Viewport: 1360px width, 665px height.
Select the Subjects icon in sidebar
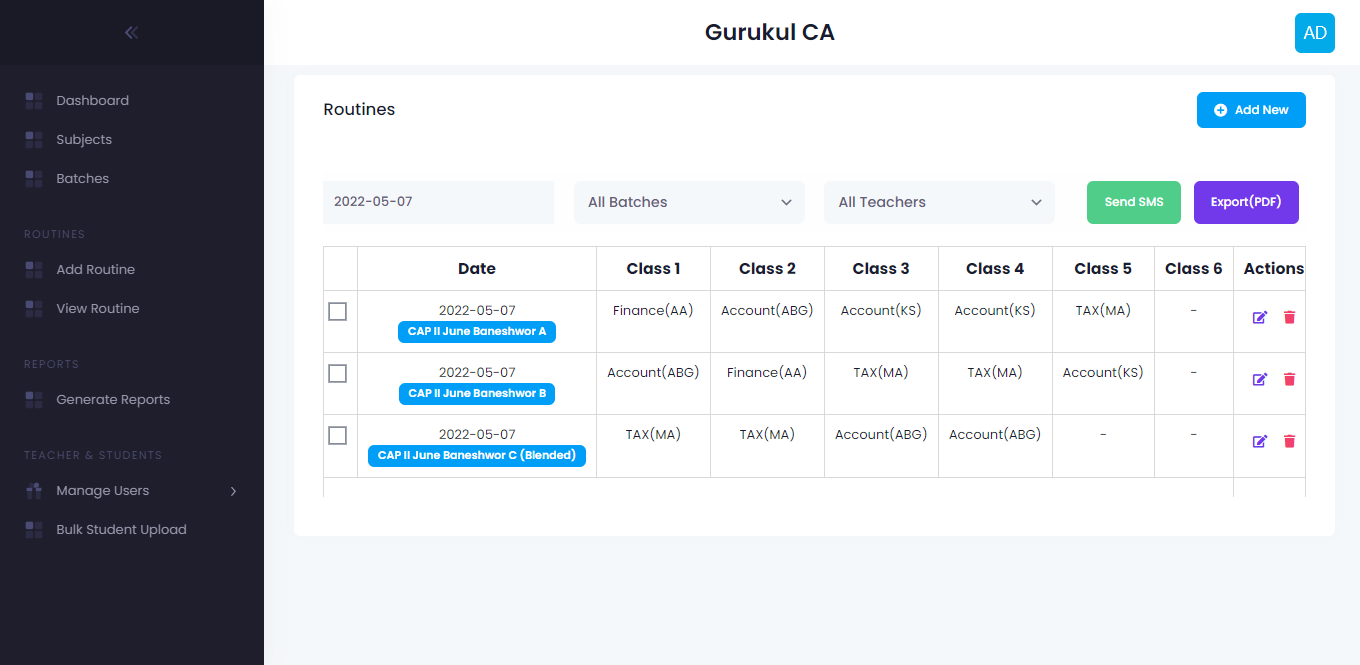pos(33,139)
